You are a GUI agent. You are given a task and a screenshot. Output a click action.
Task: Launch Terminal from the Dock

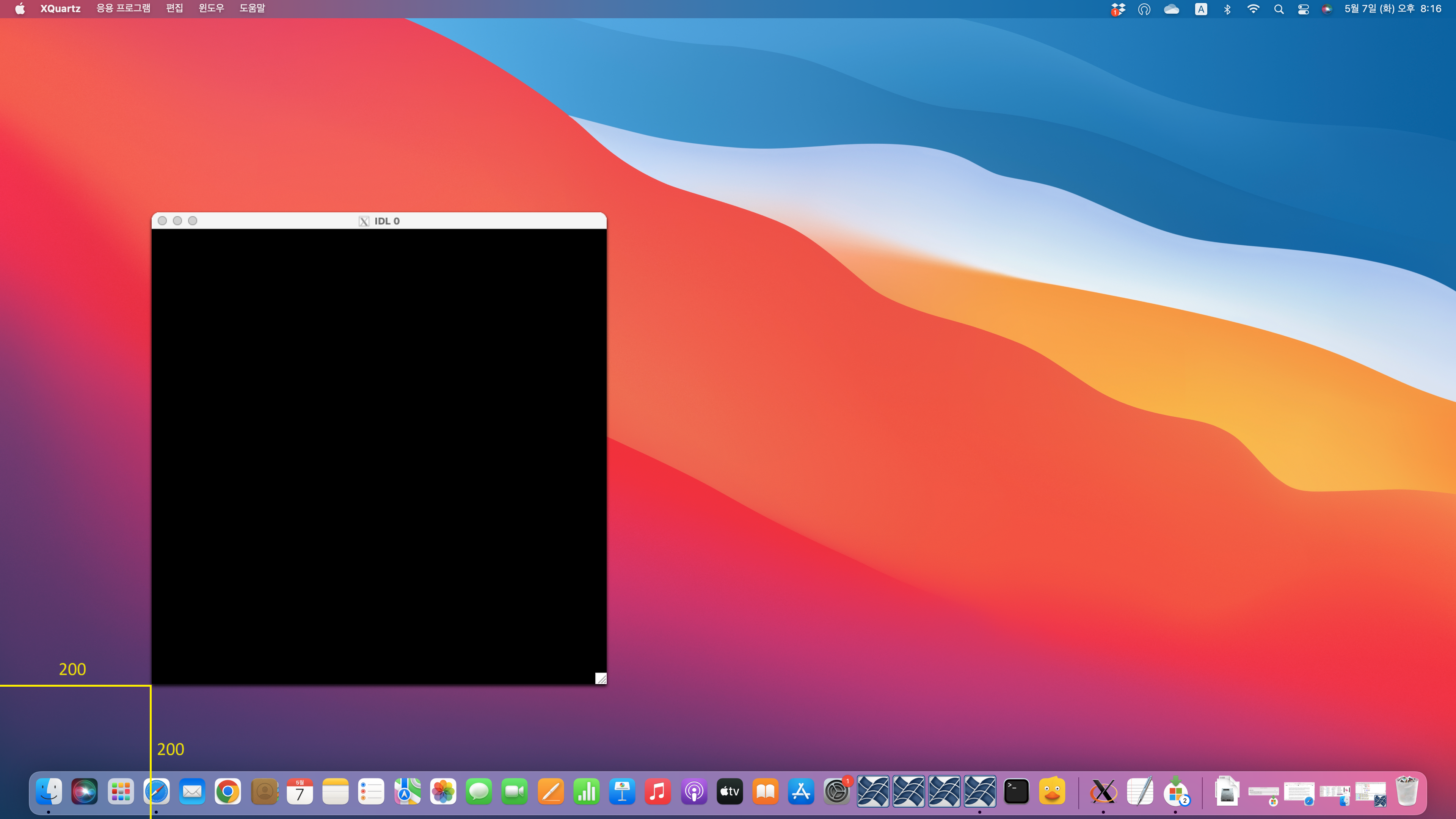[x=1016, y=791]
